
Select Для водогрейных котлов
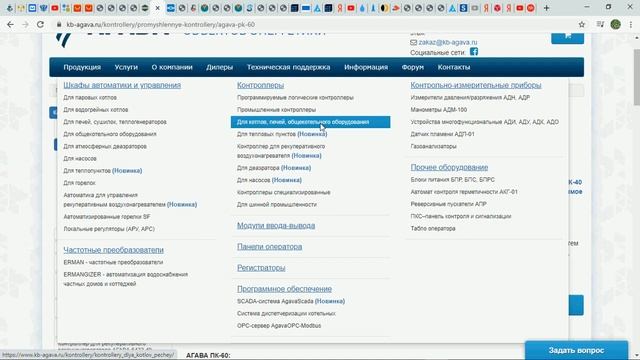(x=96, y=110)
